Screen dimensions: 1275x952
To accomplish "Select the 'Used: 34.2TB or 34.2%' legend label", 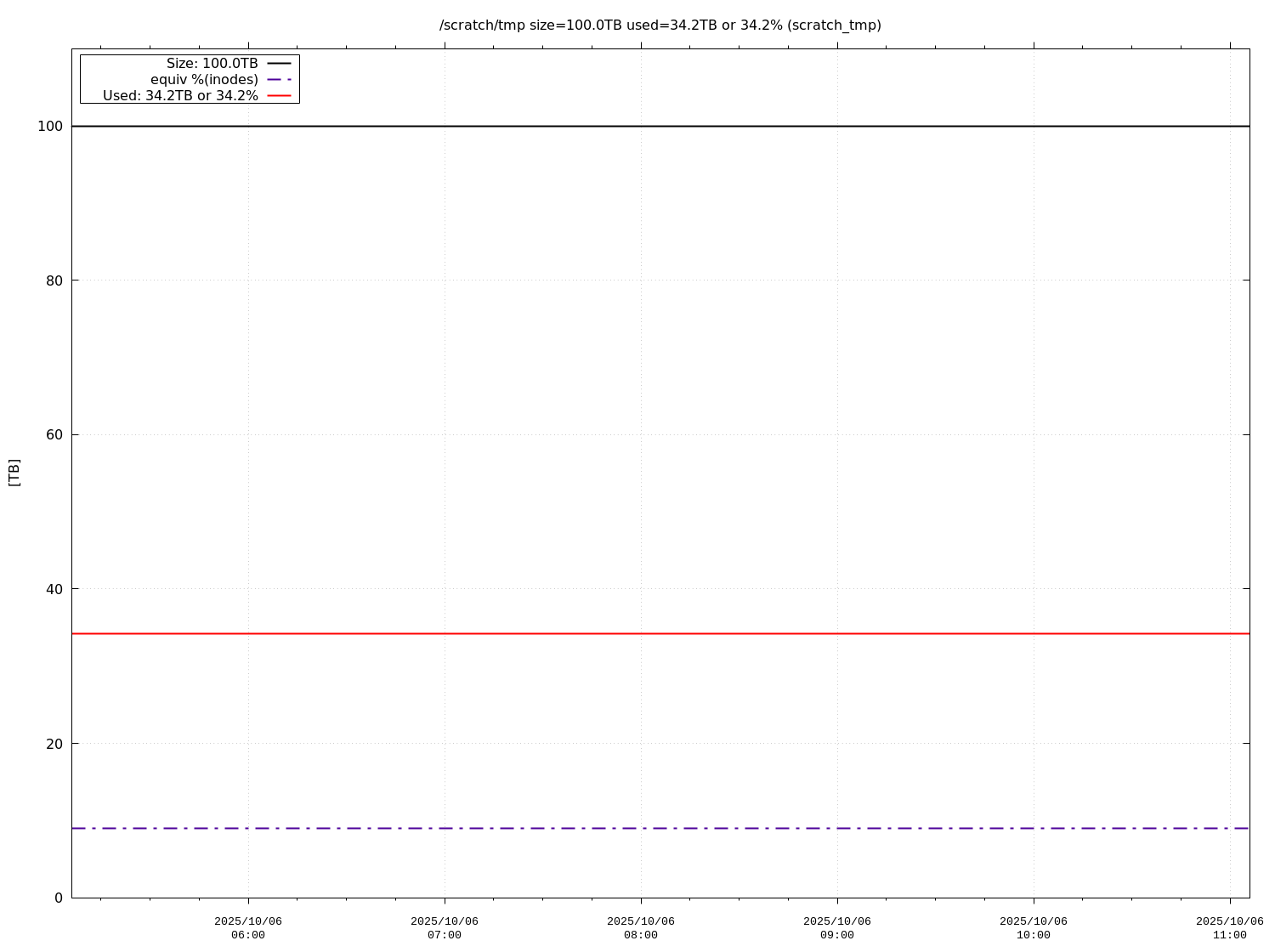I will pyautogui.click(x=180, y=96).
